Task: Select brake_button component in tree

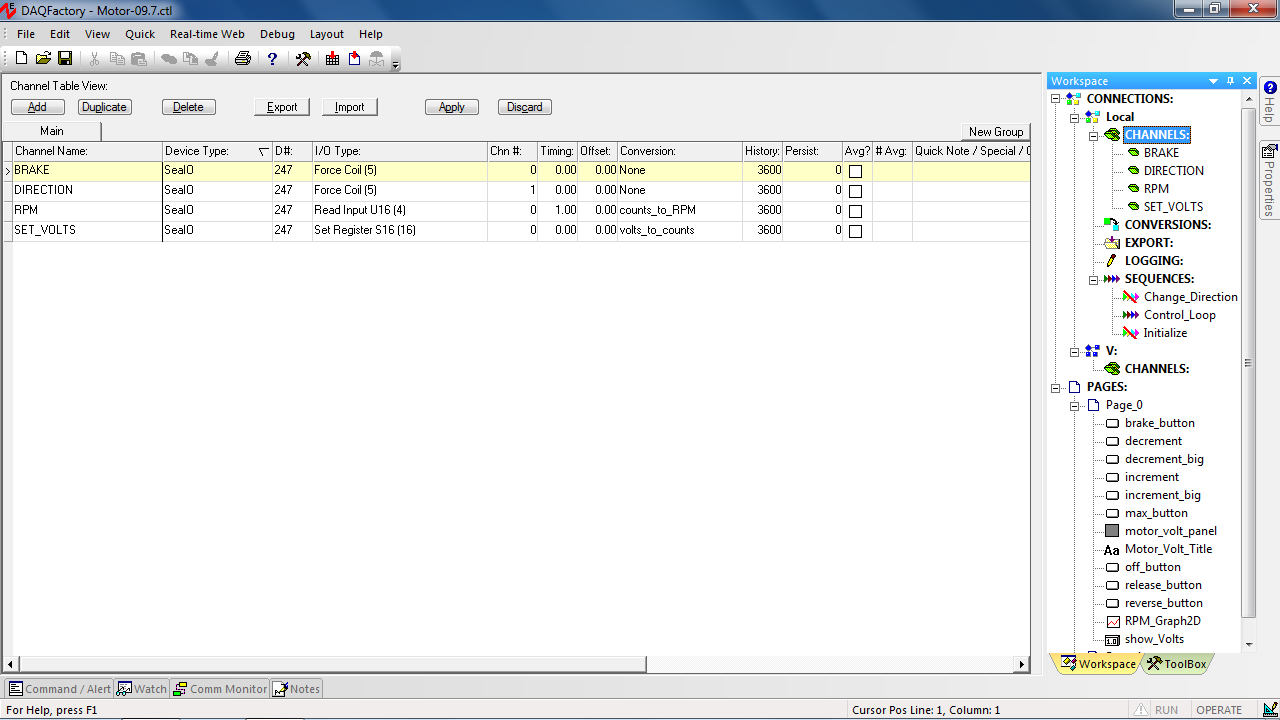Action: coord(1159,423)
